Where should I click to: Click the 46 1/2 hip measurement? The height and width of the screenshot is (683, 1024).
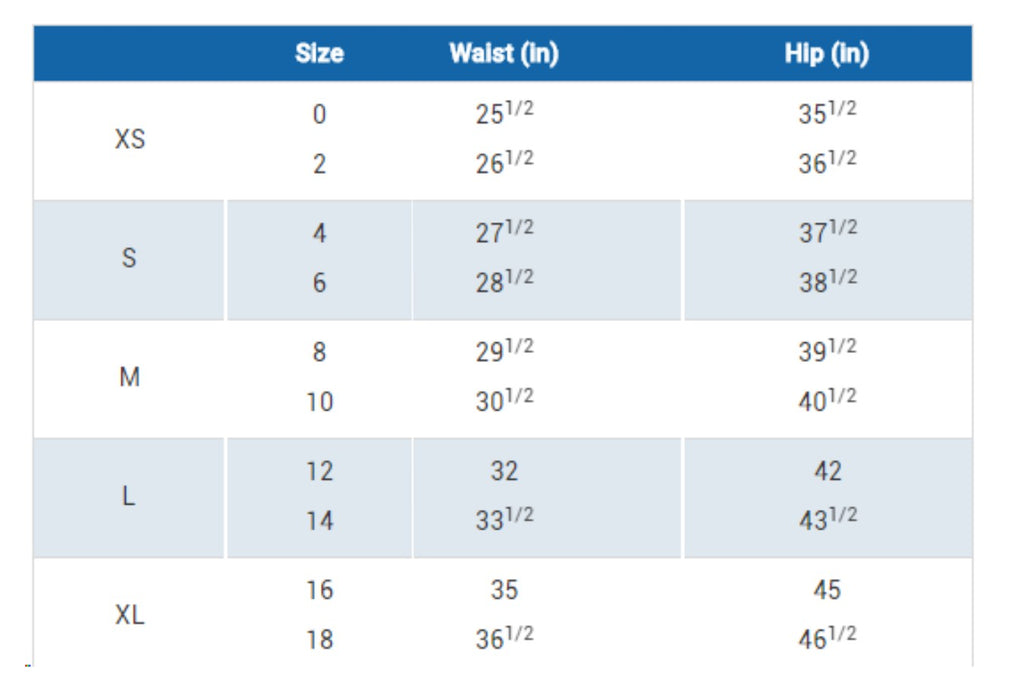(x=827, y=639)
